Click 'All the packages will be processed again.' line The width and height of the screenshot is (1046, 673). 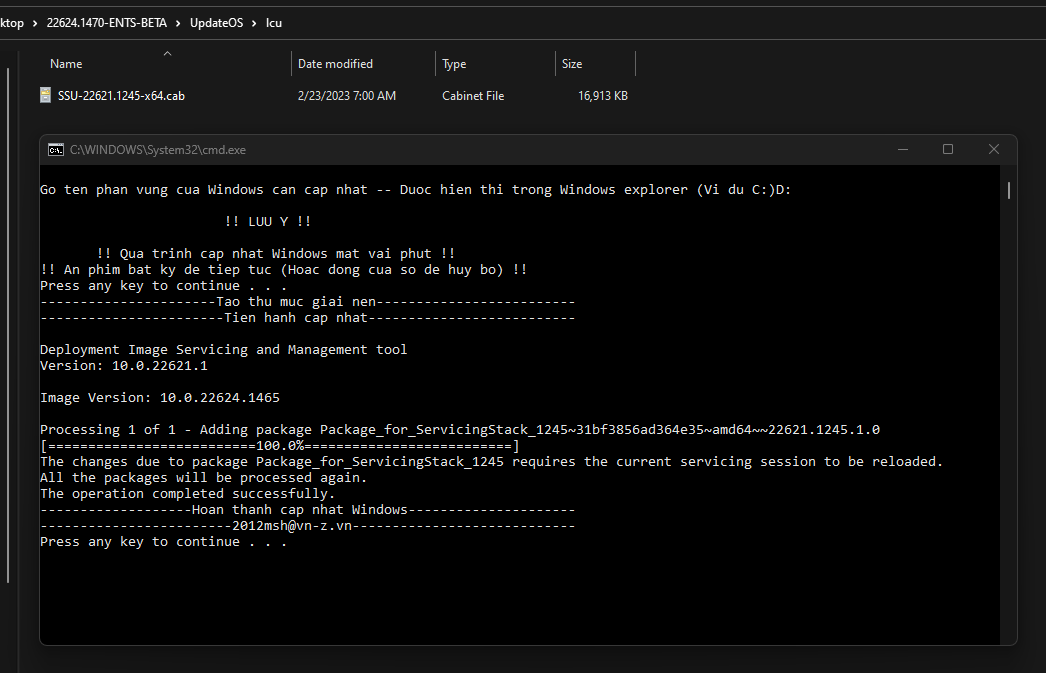coord(203,478)
